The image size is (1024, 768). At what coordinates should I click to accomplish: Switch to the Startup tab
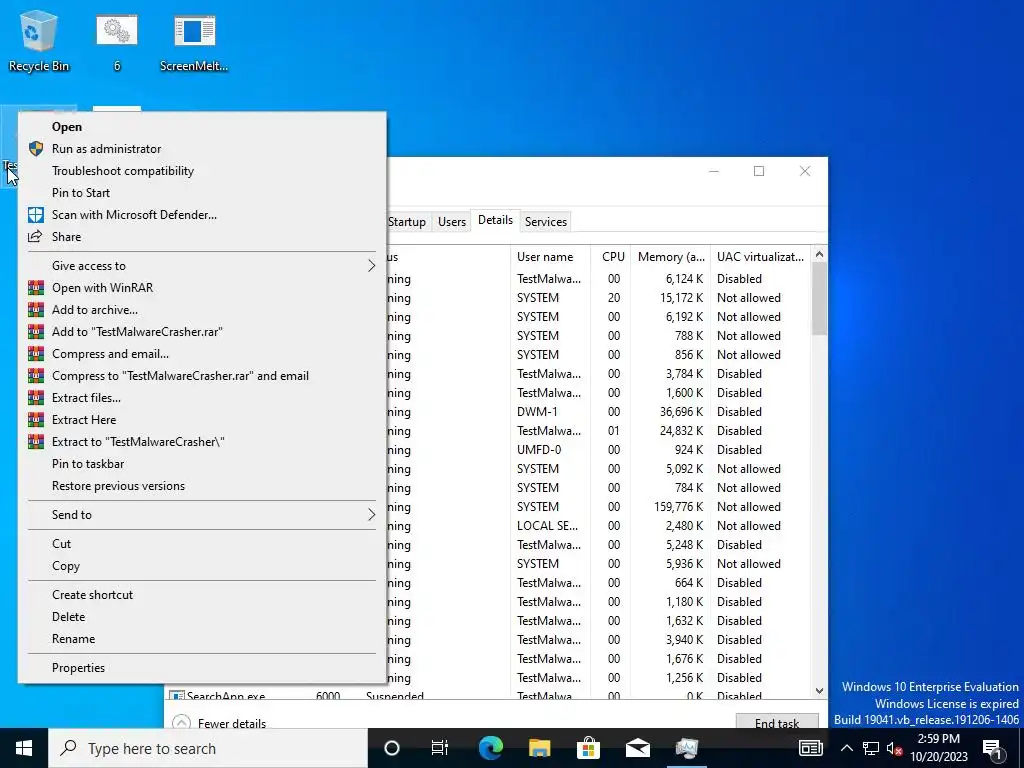tap(407, 222)
